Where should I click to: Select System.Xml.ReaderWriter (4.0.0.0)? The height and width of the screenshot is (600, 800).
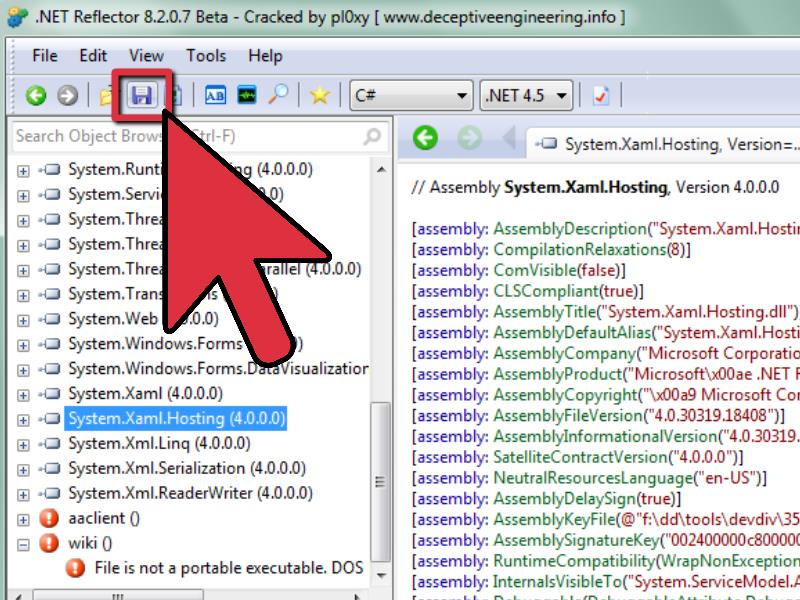point(190,494)
